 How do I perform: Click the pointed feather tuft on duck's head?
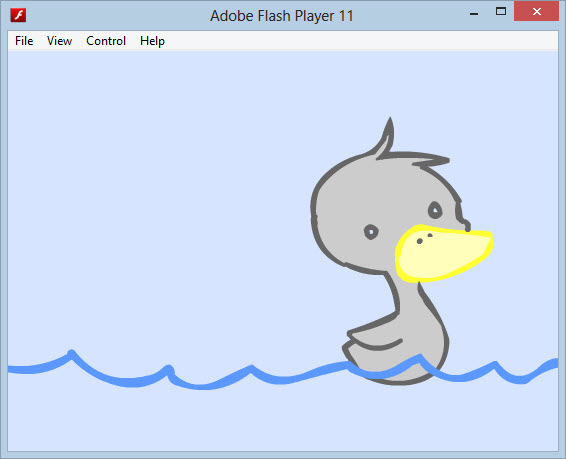386,138
